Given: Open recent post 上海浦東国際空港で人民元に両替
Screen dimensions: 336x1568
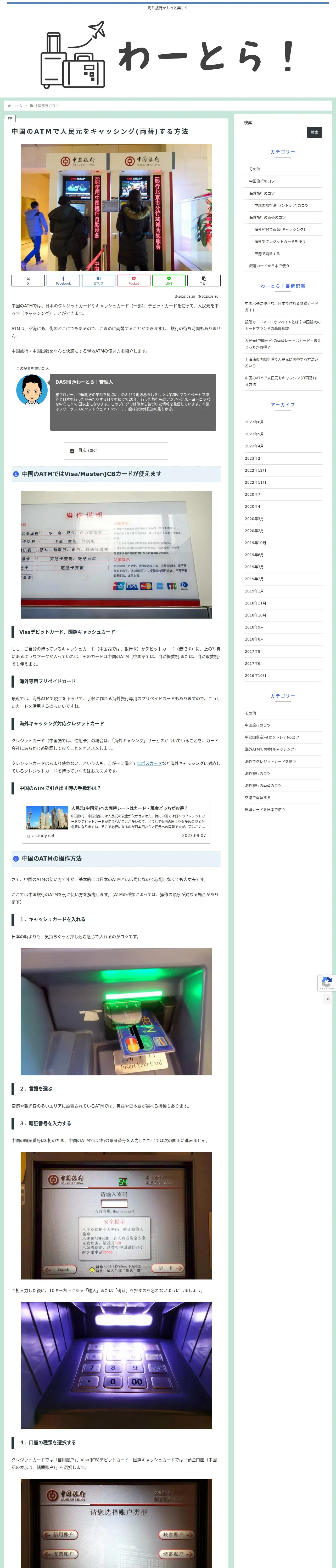Looking at the screenshot, I should click(x=283, y=363).
